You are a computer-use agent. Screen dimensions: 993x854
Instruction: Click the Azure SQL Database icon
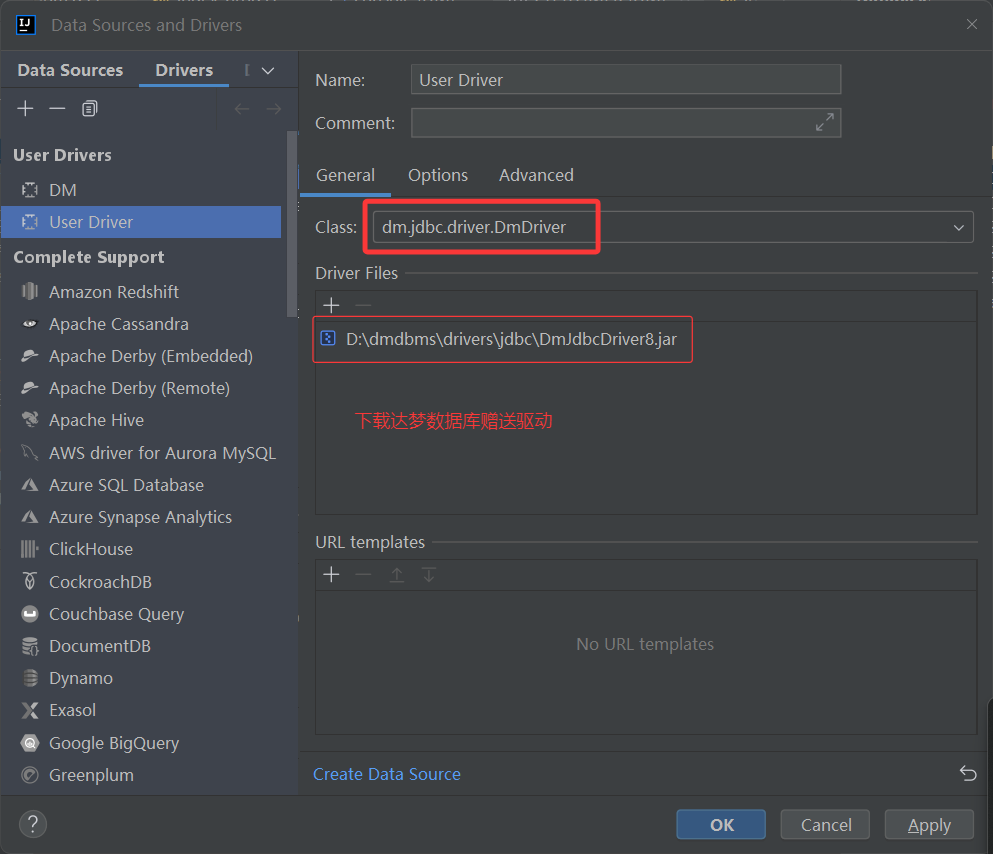tap(30, 485)
